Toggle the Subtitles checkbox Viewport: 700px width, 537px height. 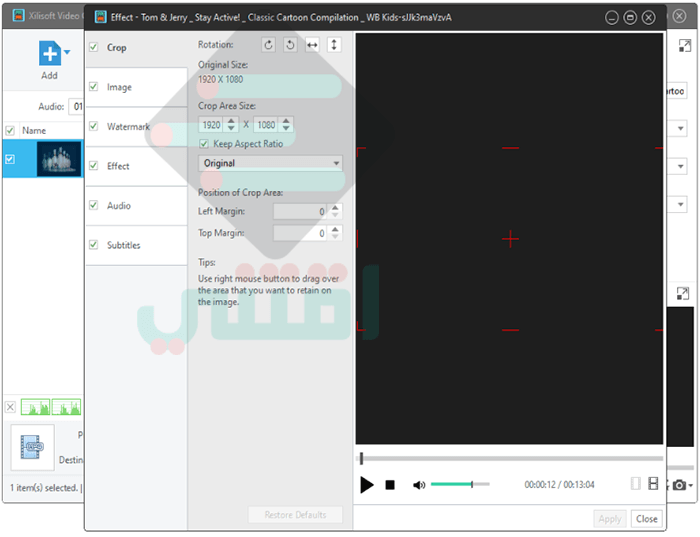[93, 245]
